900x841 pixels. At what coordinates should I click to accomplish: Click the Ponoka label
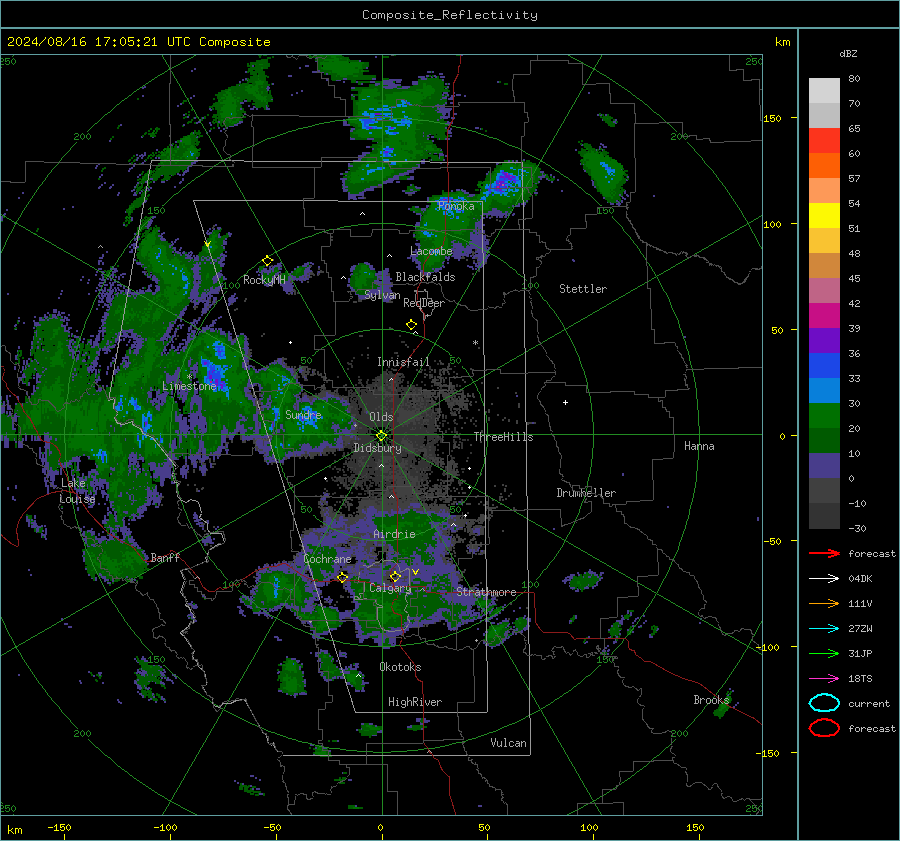click(456, 206)
